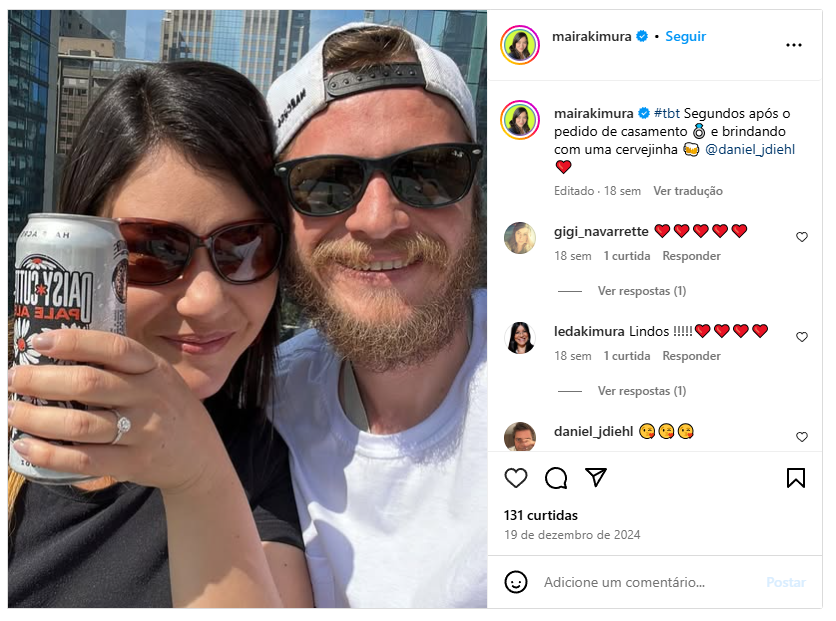
Task: Reply to gigi_navarrette's comment
Action: click(691, 256)
